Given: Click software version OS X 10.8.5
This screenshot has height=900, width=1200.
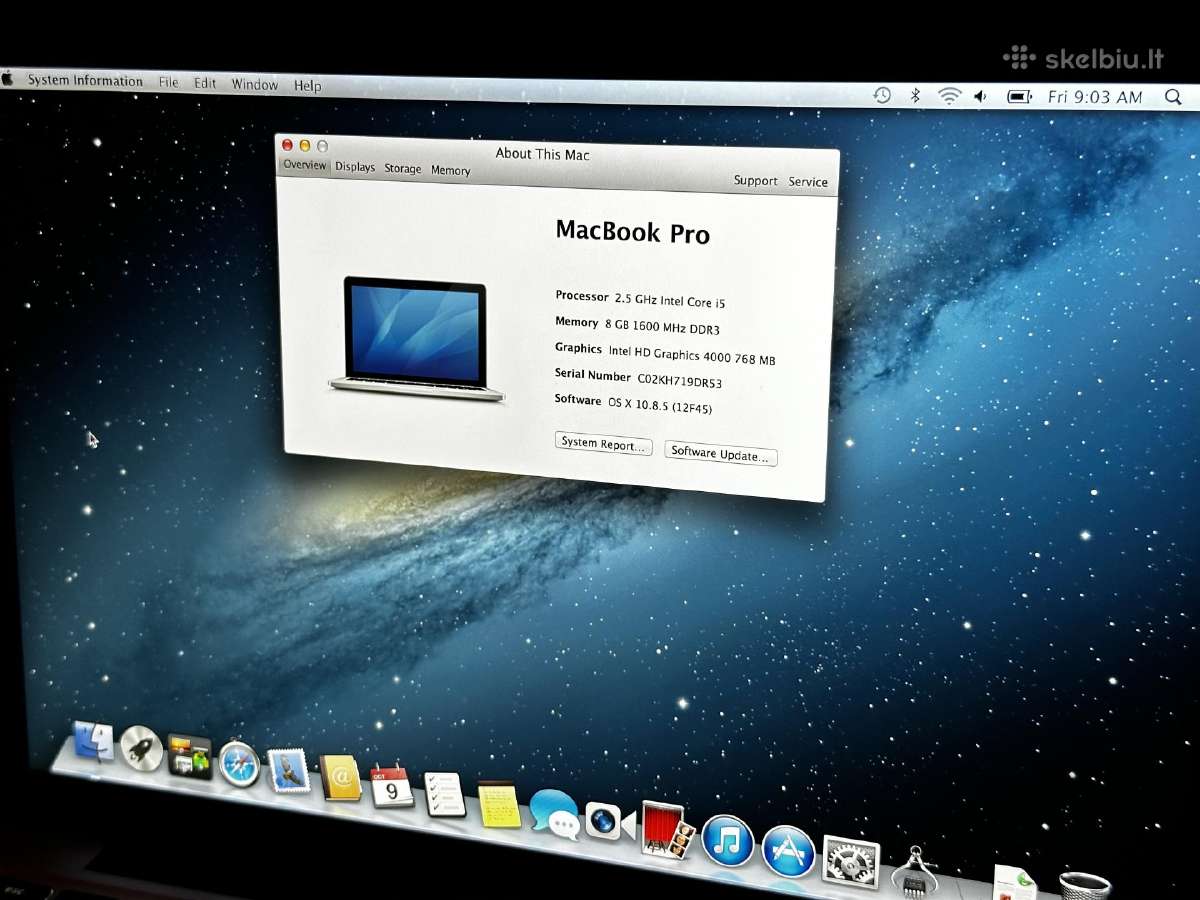Looking at the screenshot, I should pyautogui.click(x=660, y=405).
